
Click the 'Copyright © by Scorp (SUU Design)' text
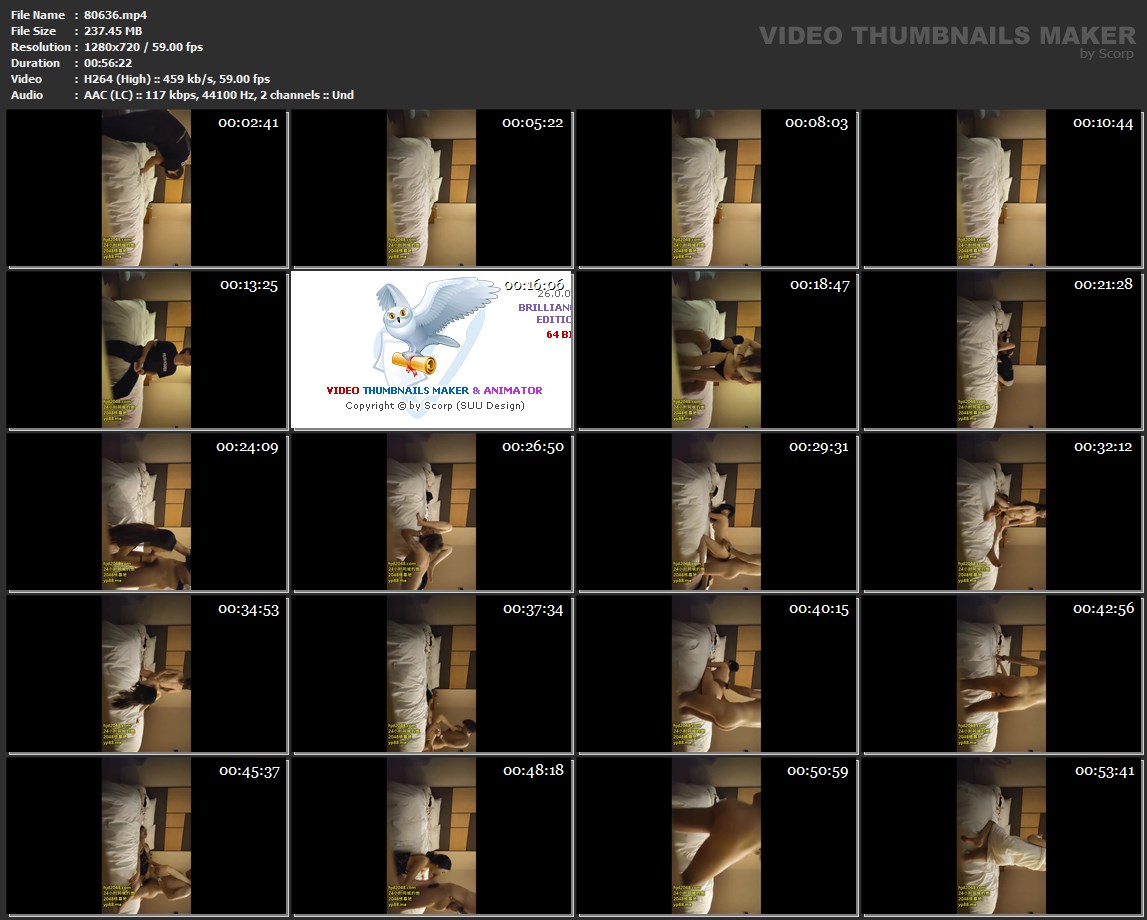pyautogui.click(x=435, y=406)
